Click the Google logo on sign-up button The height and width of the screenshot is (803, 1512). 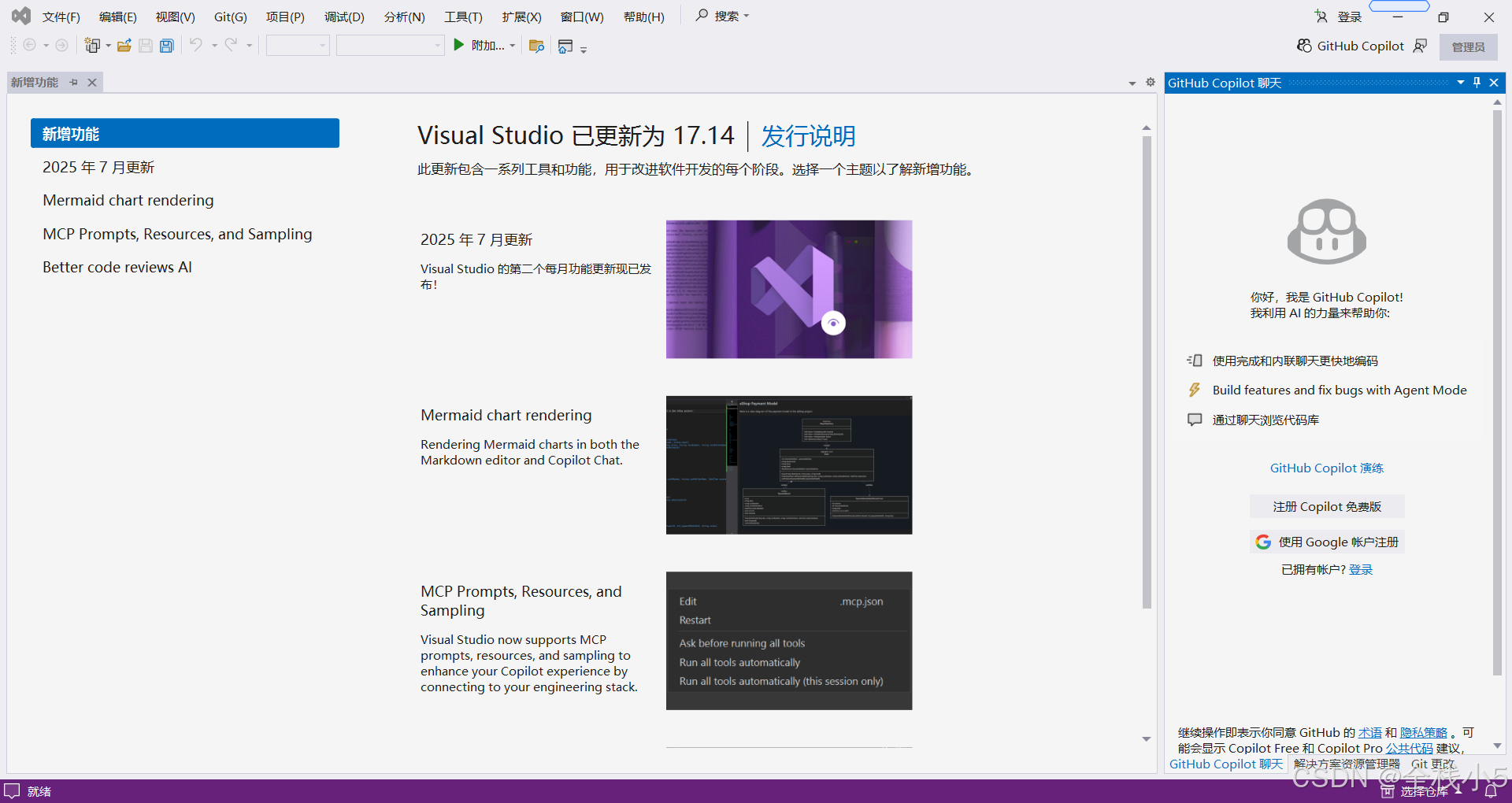point(1263,542)
